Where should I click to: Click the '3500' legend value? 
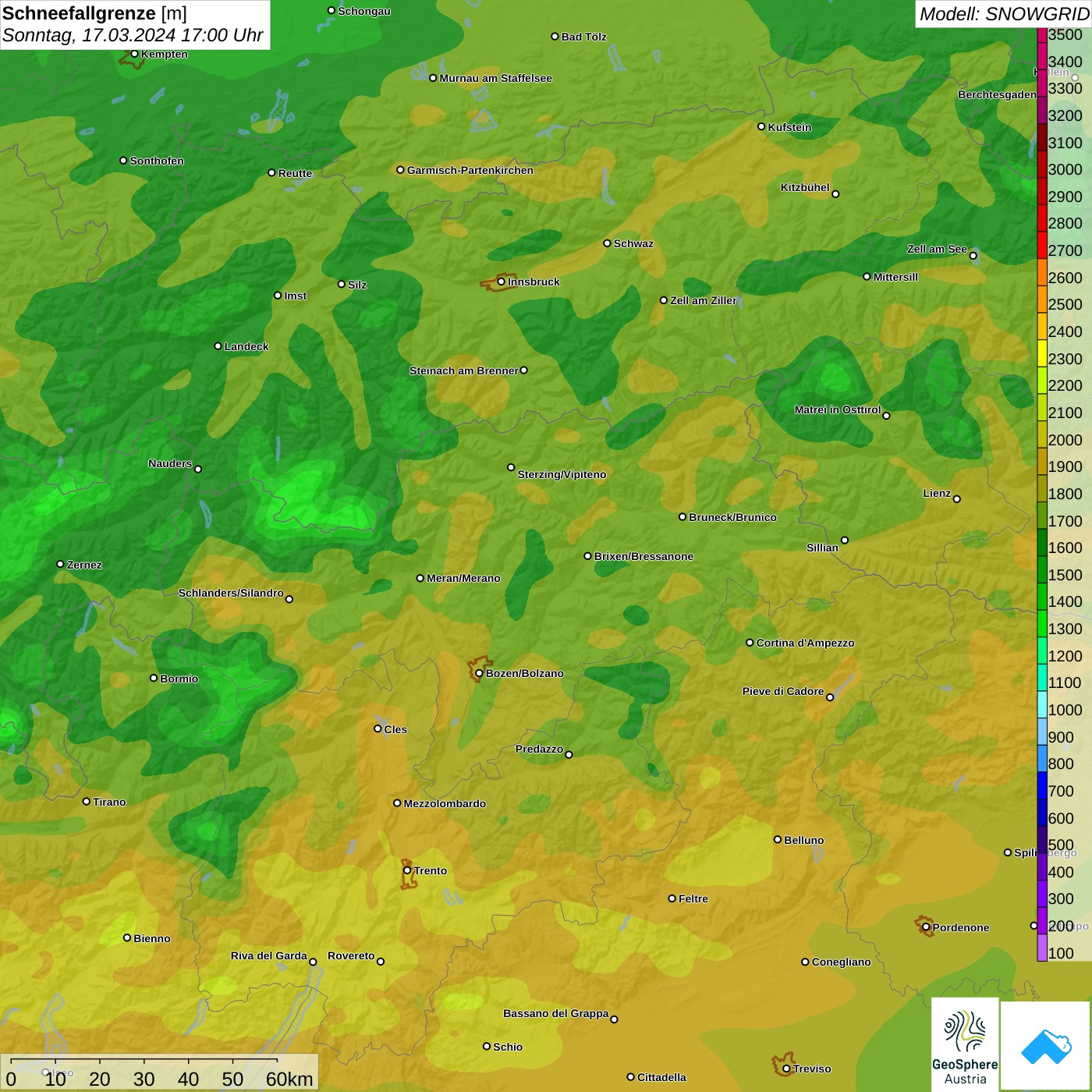1065,34
